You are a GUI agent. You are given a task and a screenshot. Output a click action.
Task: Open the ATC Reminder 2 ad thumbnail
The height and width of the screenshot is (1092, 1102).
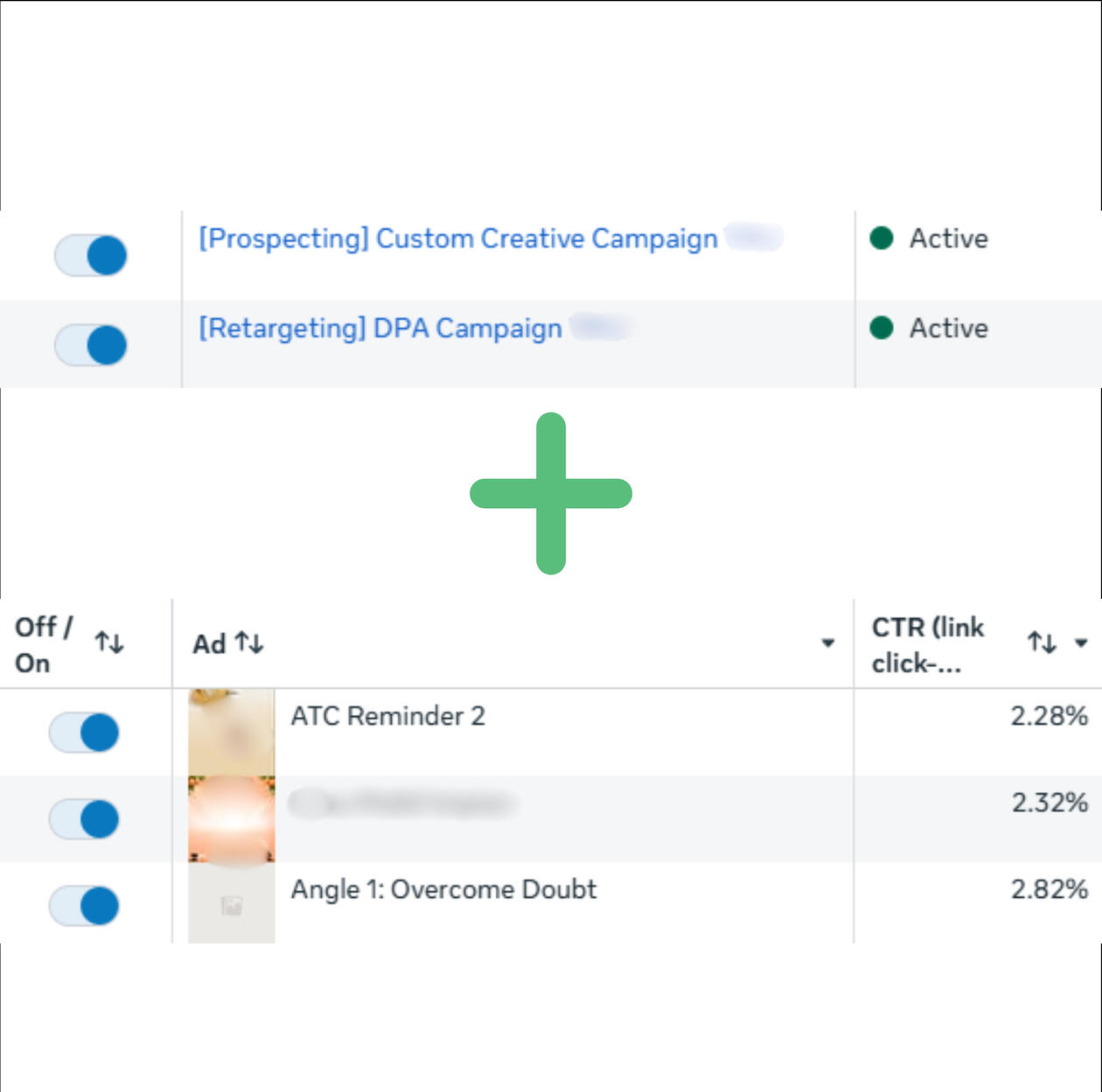[232, 732]
